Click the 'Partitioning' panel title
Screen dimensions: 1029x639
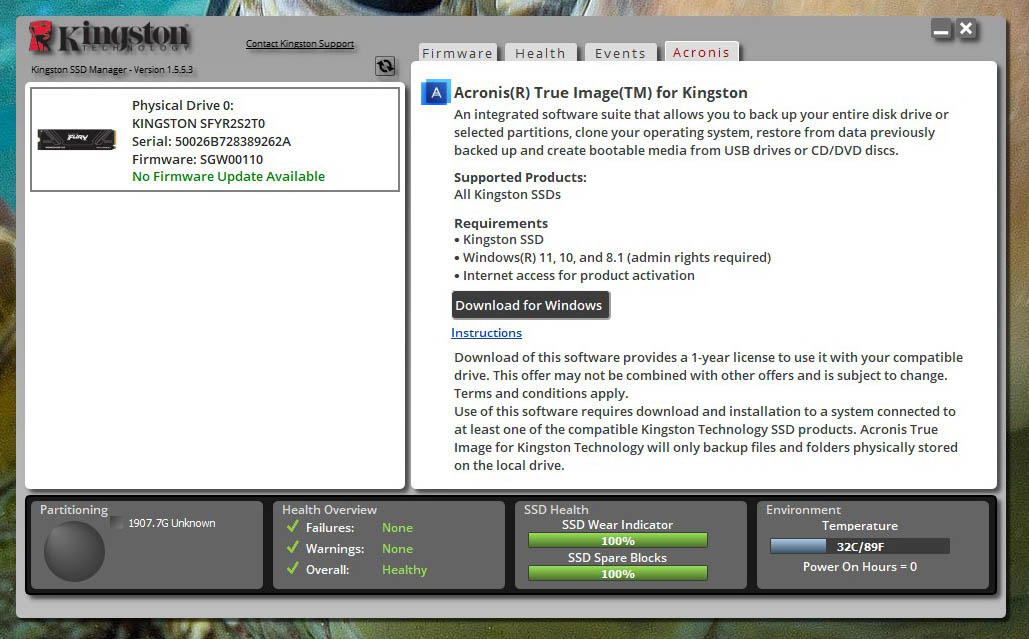tap(74, 510)
